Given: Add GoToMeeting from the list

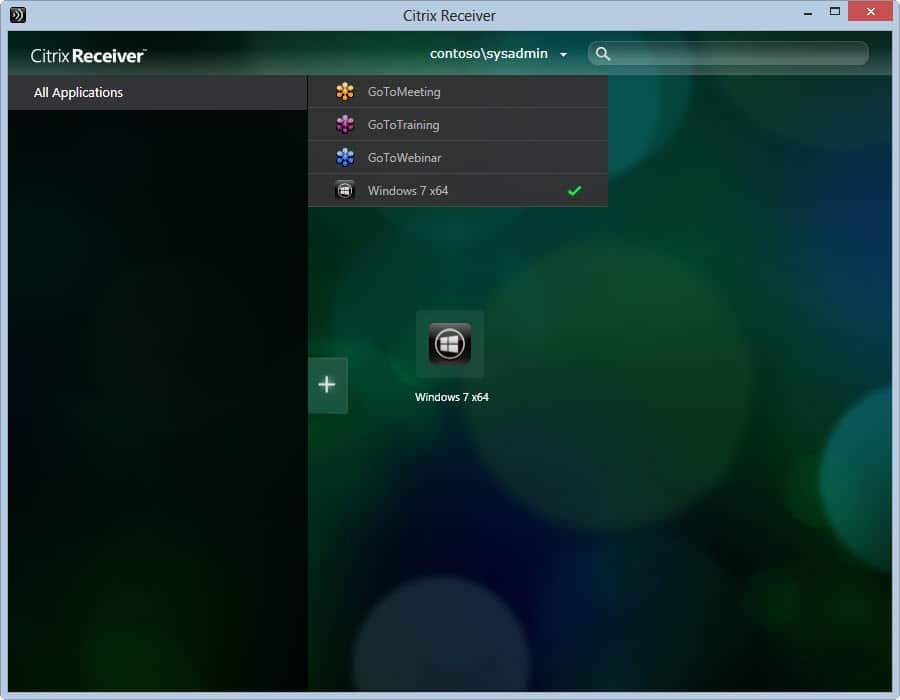Looking at the screenshot, I should pos(458,91).
